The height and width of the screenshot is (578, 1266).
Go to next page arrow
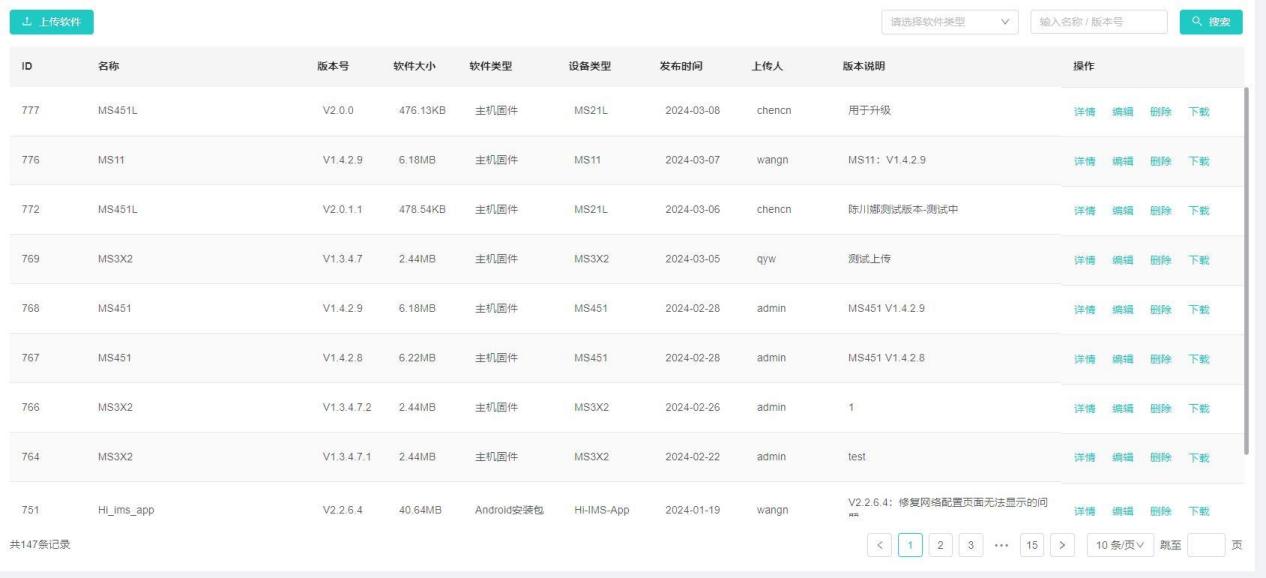1062,544
